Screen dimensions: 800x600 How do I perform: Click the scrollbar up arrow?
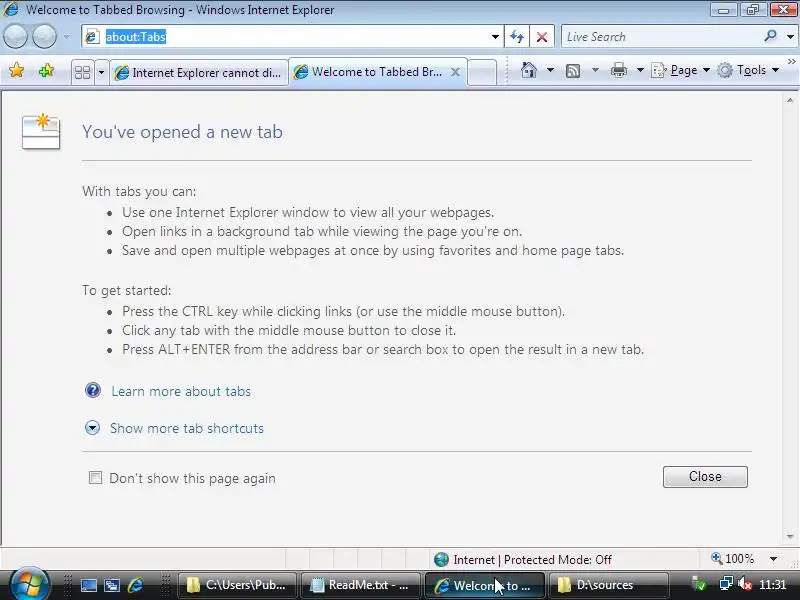pyautogui.click(x=790, y=101)
